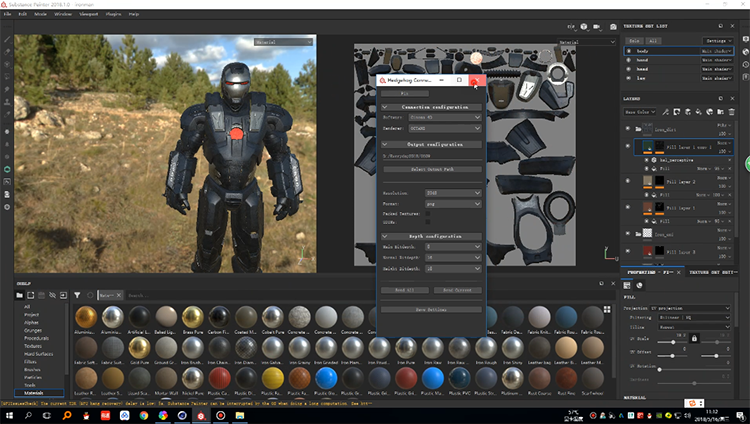Open the Format dropdown showing png

tap(453, 203)
